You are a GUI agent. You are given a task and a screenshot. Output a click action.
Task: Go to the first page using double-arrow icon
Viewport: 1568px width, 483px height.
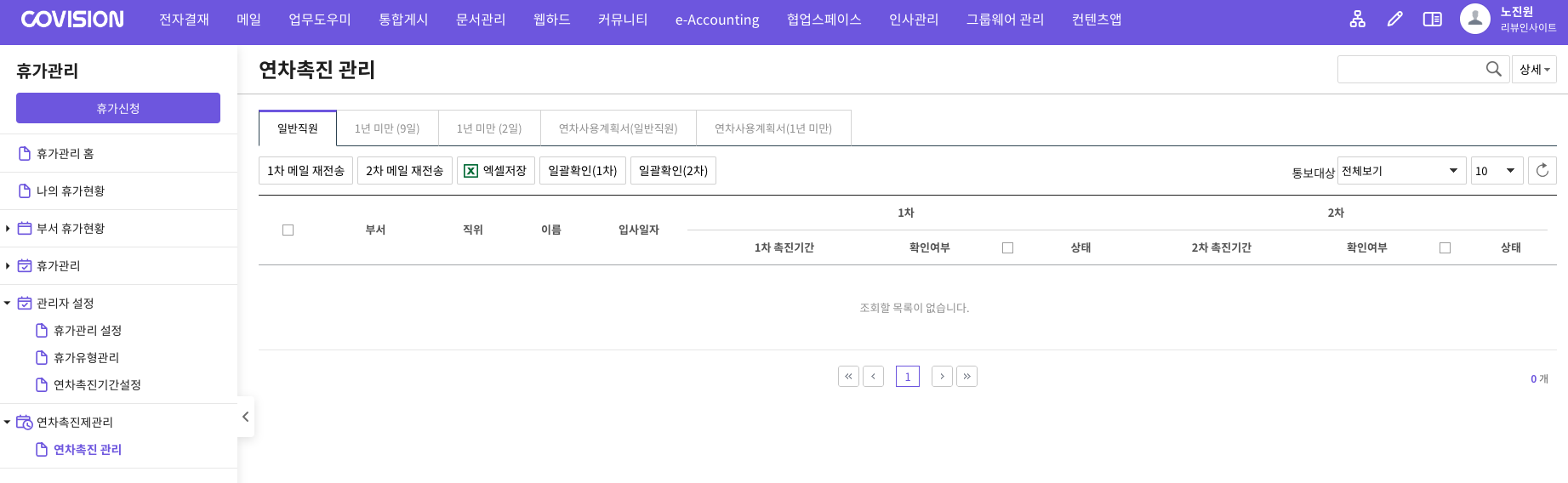[x=848, y=377]
